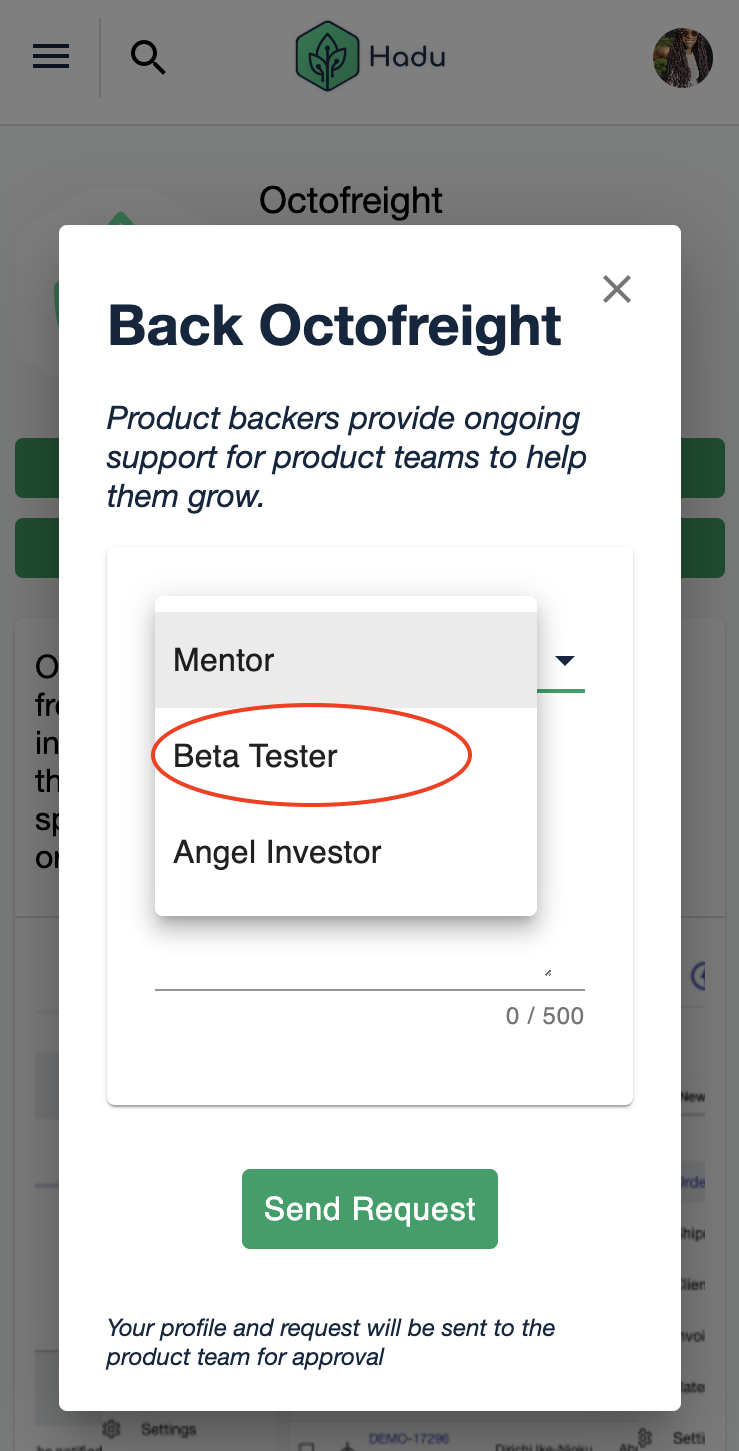The image size is (739, 1451).
Task: Switch to the New tab in the background
Action: [x=693, y=1097]
